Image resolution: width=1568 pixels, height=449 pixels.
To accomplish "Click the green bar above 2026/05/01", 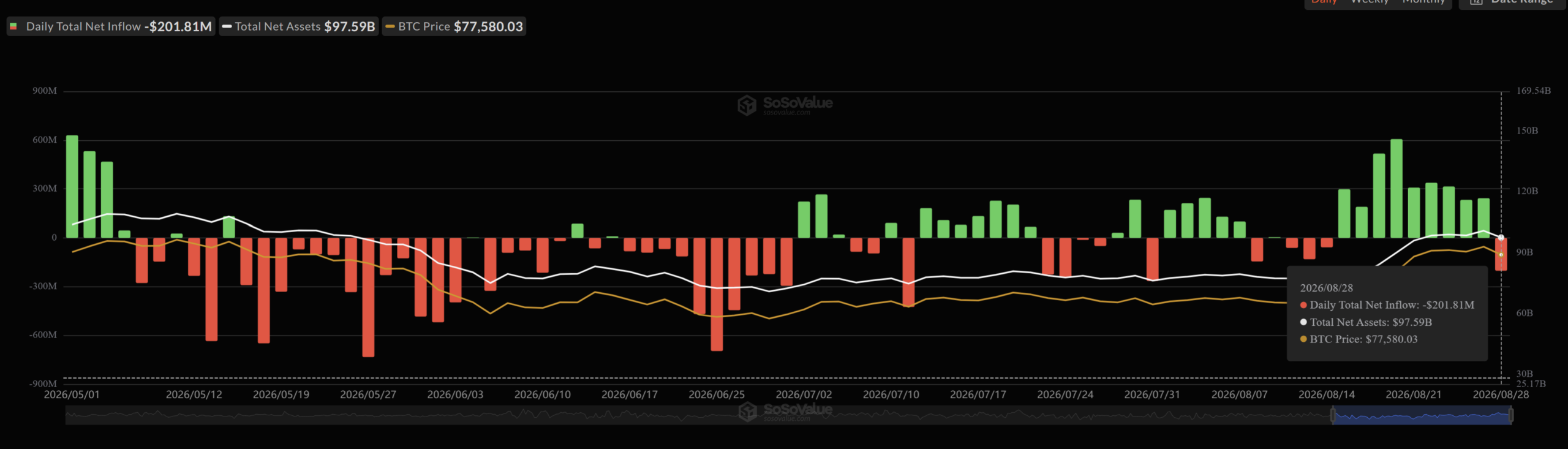I will tap(72, 186).
